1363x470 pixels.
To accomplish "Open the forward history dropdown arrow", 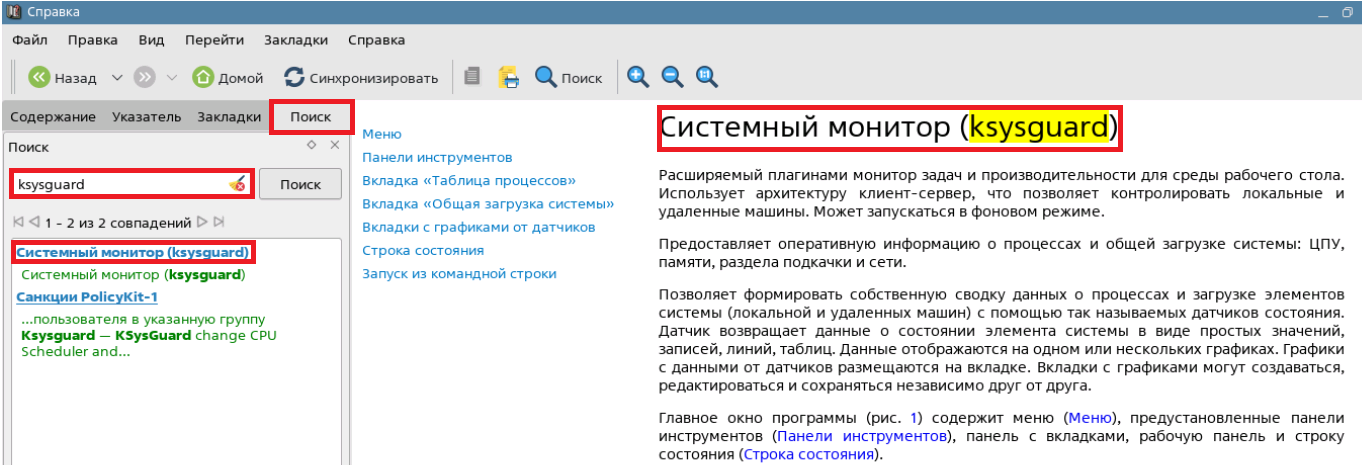I will tap(171, 77).
